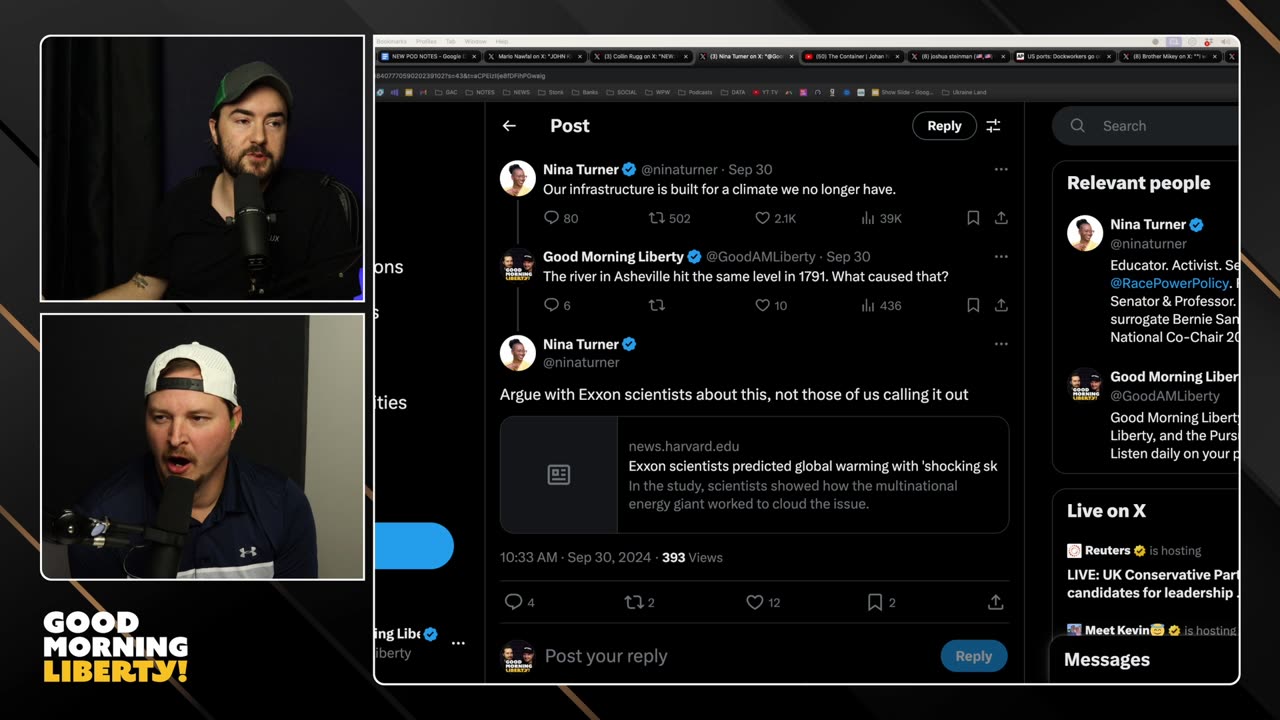Repost the main post with 2 reposts
Viewport: 1280px width, 720px height.
tap(639, 602)
